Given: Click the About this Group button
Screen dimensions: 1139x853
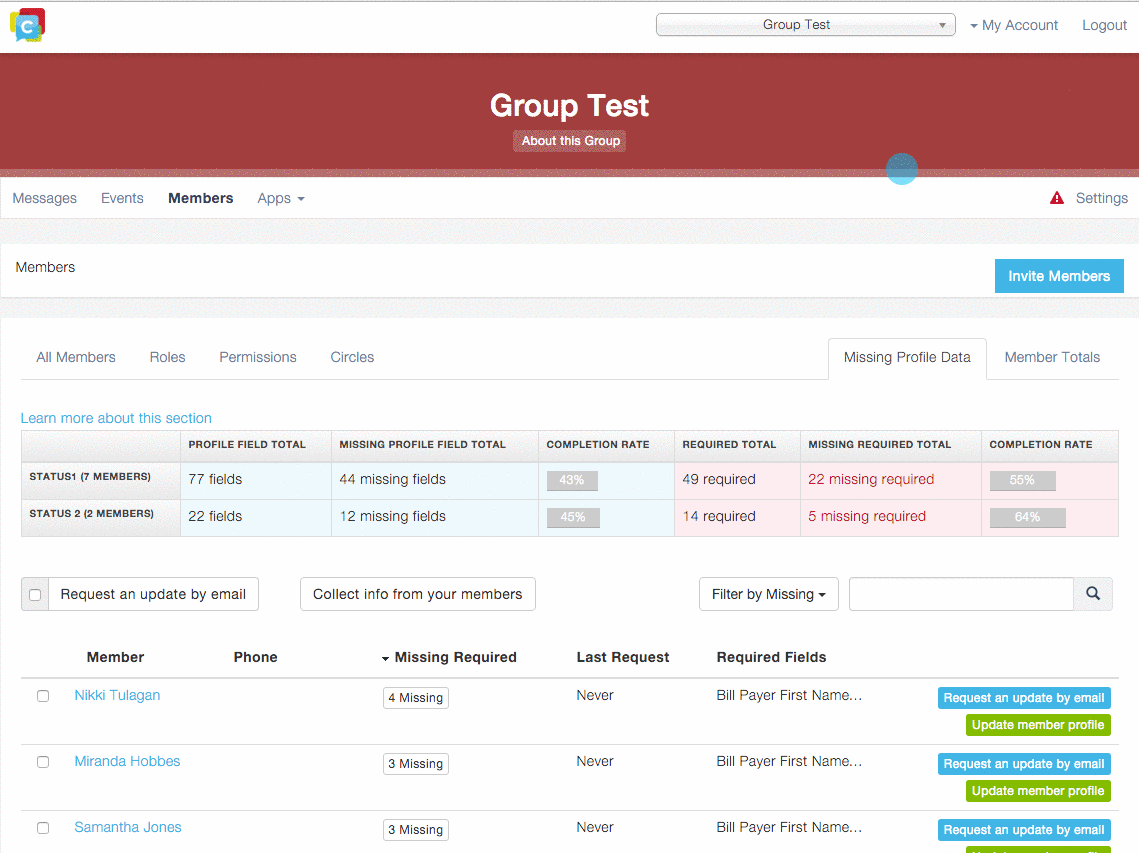Looking at the screenshot, I should (x=570, y=141).
